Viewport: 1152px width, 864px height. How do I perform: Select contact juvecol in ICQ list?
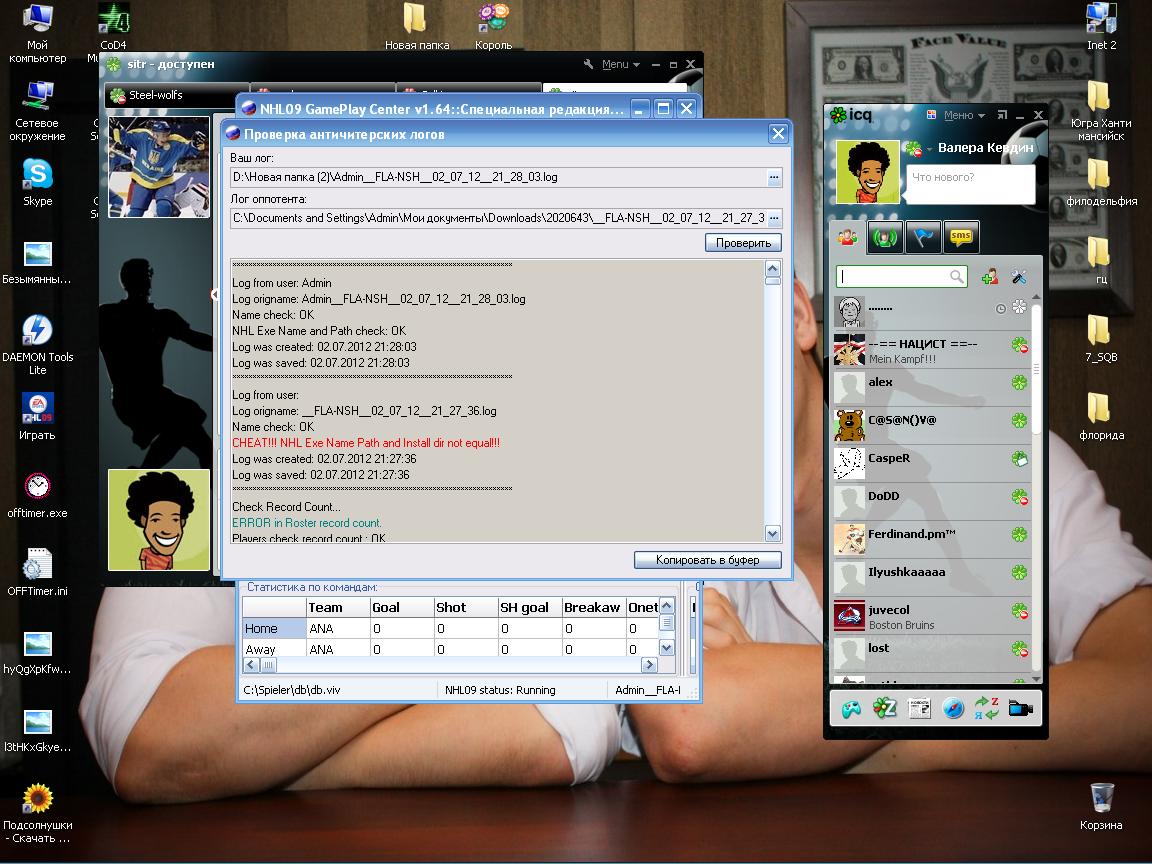coord(931,616)
